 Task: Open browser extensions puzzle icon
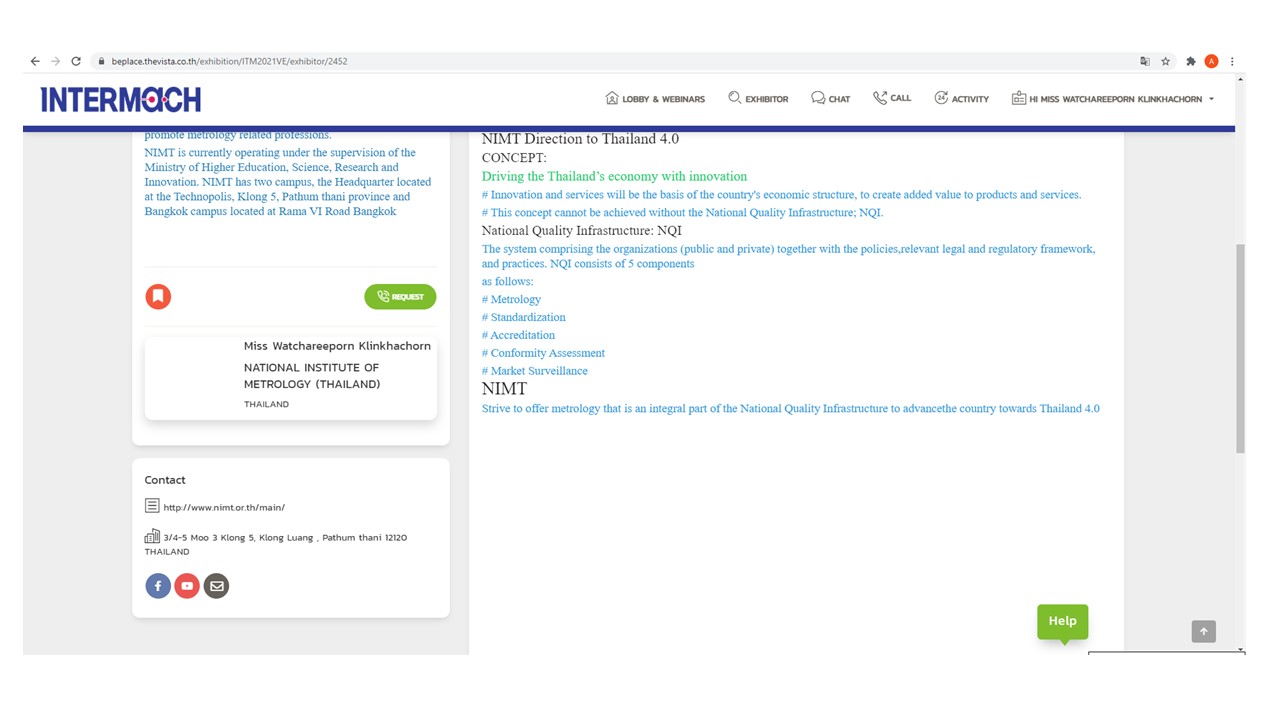[1190, 61]
